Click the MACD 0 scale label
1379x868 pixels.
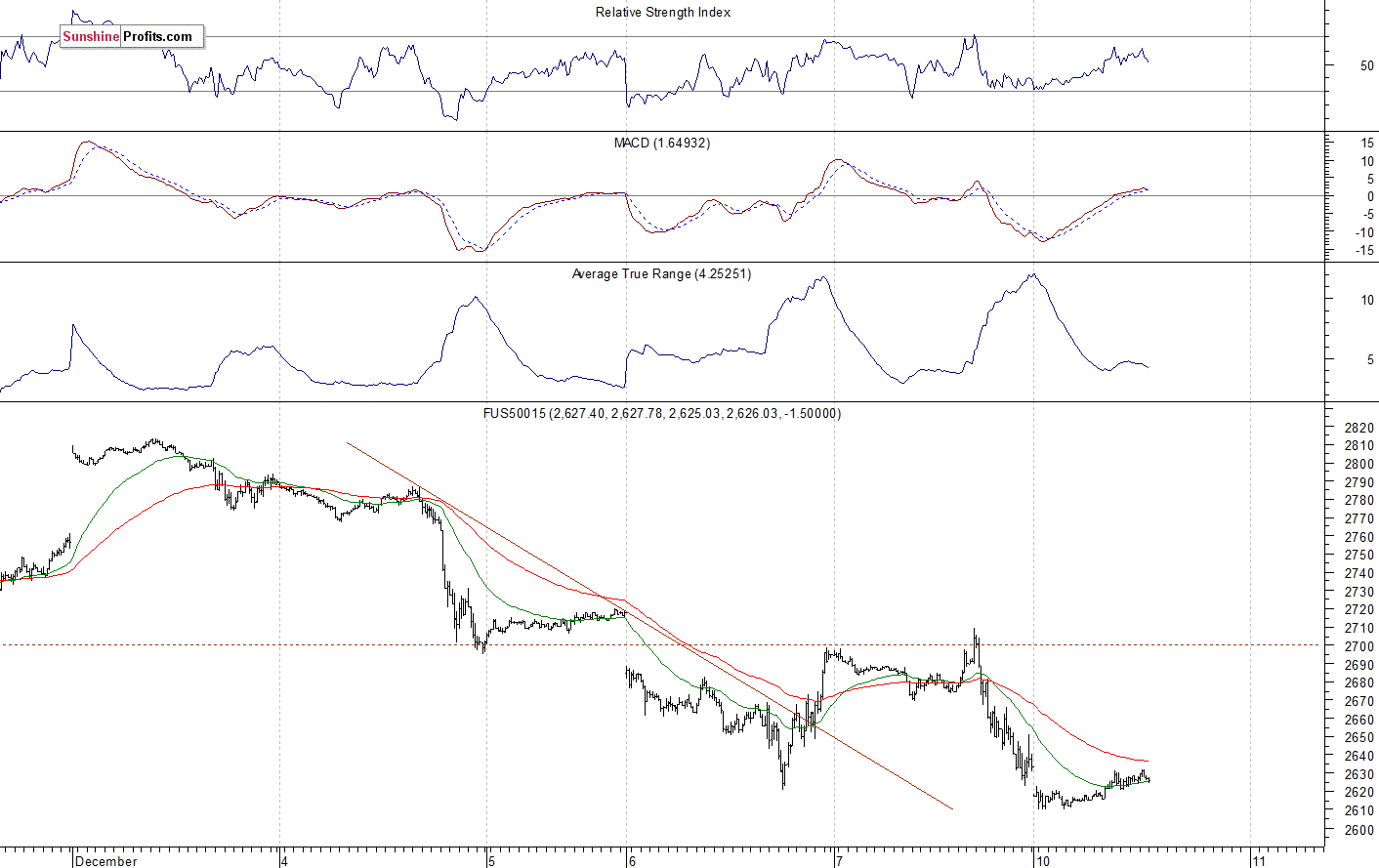tap(1370, 197)
